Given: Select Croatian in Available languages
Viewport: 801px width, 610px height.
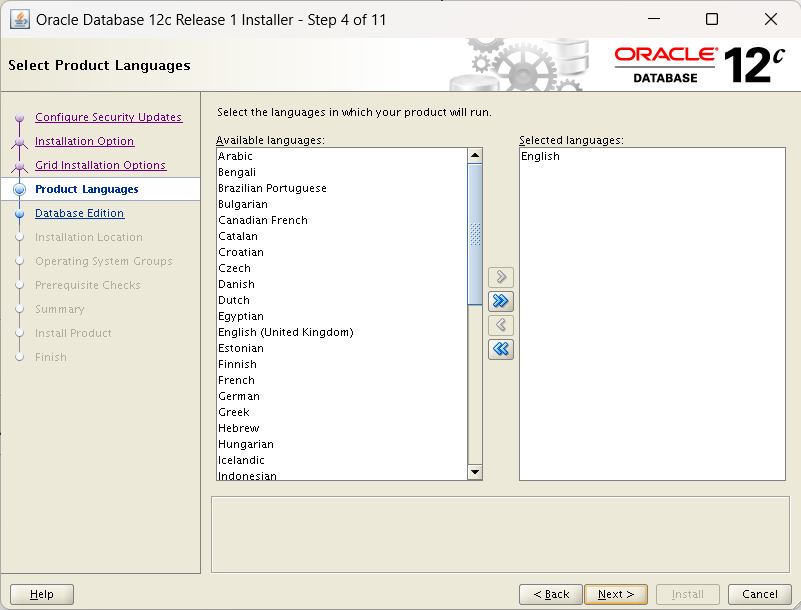Looking at the screenshot, I should coord(342,252).
